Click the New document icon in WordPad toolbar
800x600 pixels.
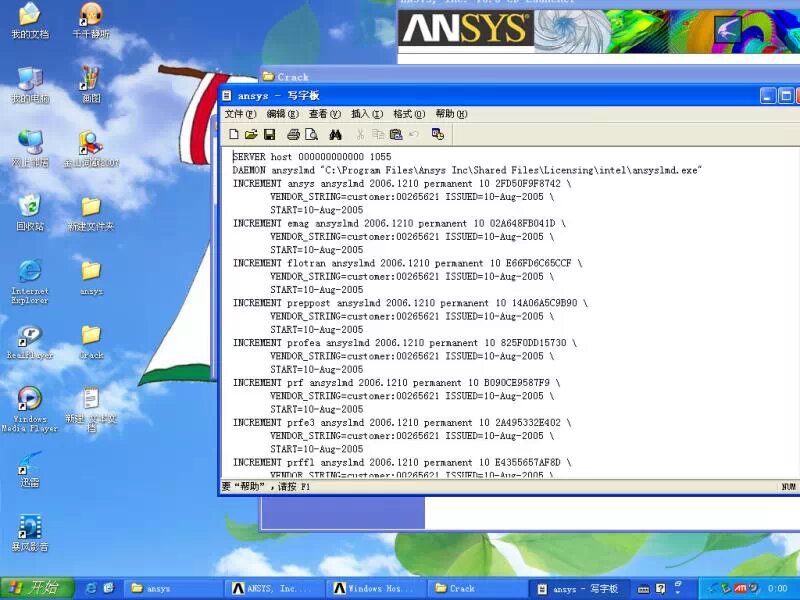pos(234,134)
